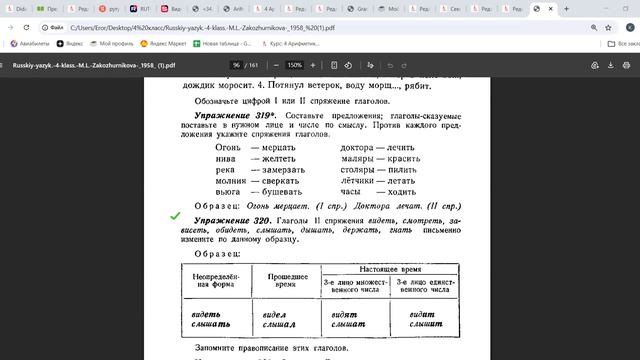Click the fit to page icon
Viewport: 640px width, 360px height.
pos(334,65)
